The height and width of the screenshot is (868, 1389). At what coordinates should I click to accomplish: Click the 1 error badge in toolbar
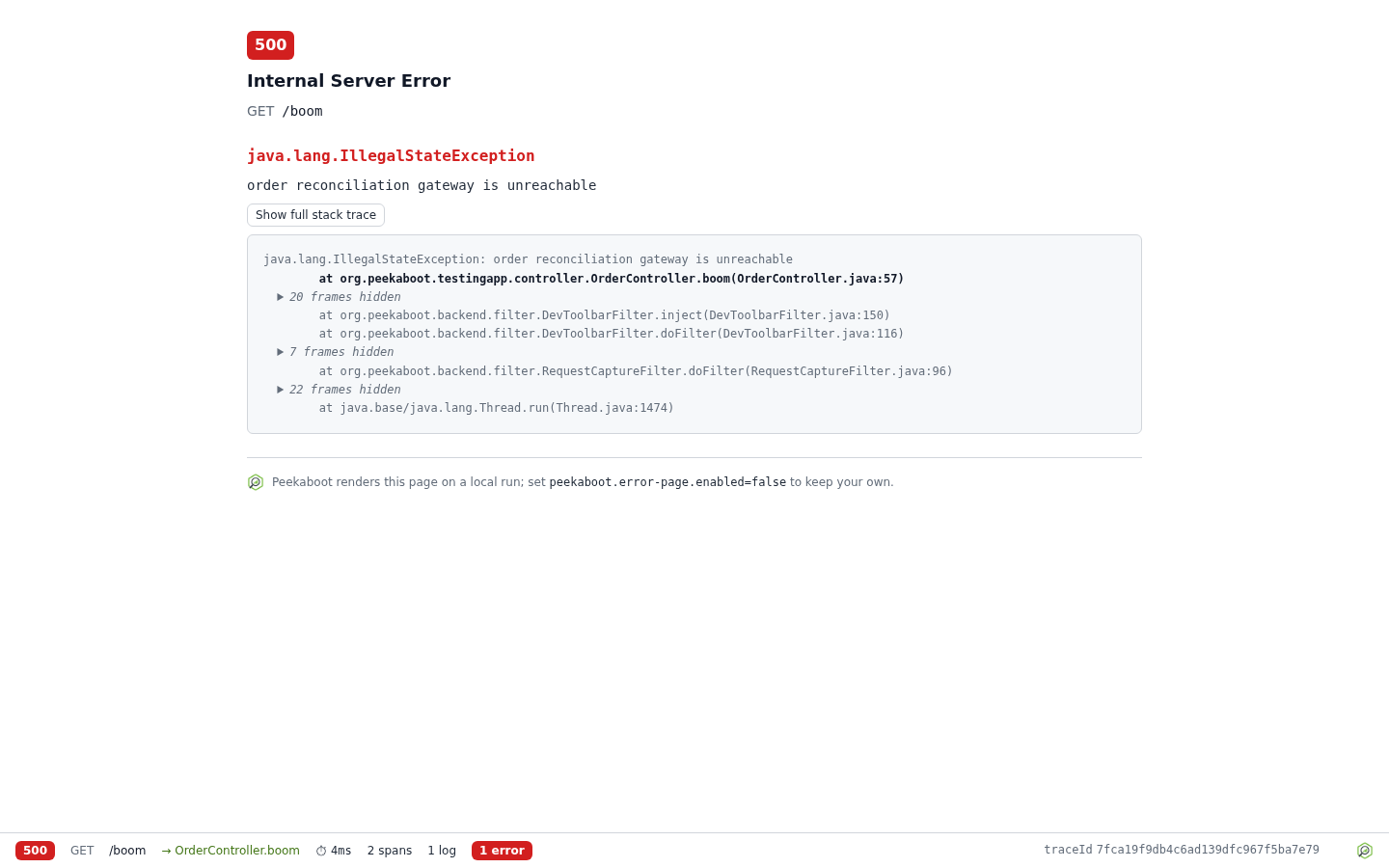(502, 851)
